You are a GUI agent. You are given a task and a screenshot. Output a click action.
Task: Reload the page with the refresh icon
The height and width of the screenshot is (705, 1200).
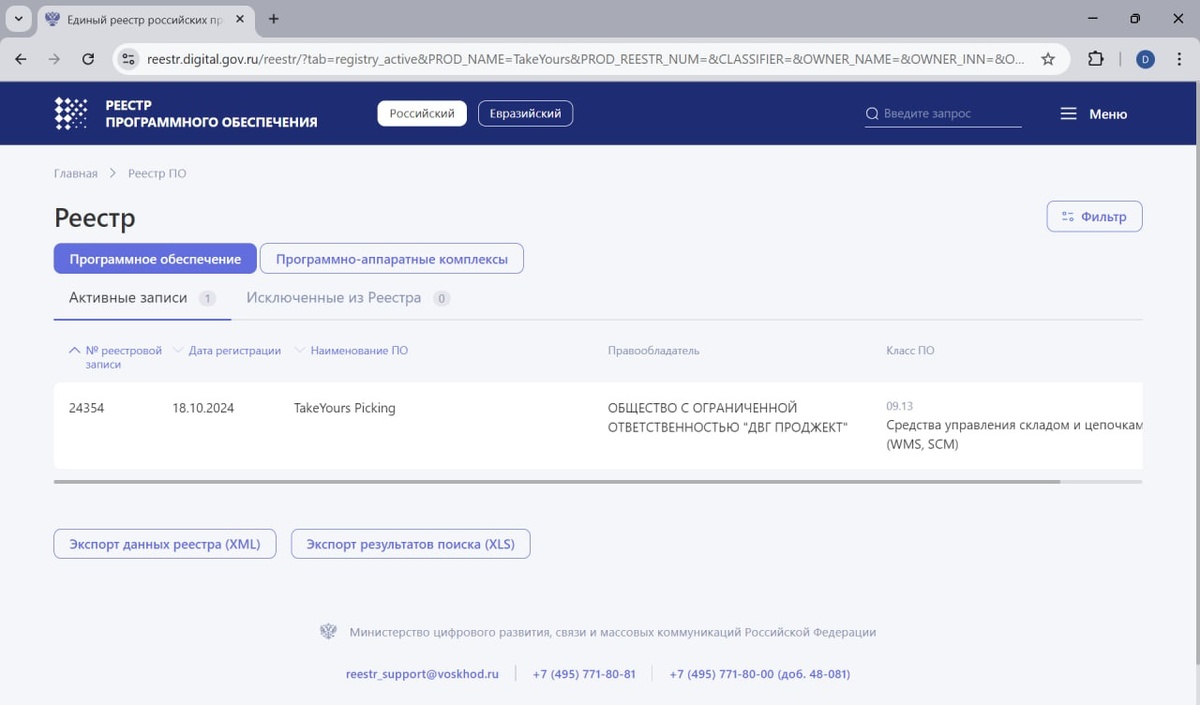click(x=88, y=59)
